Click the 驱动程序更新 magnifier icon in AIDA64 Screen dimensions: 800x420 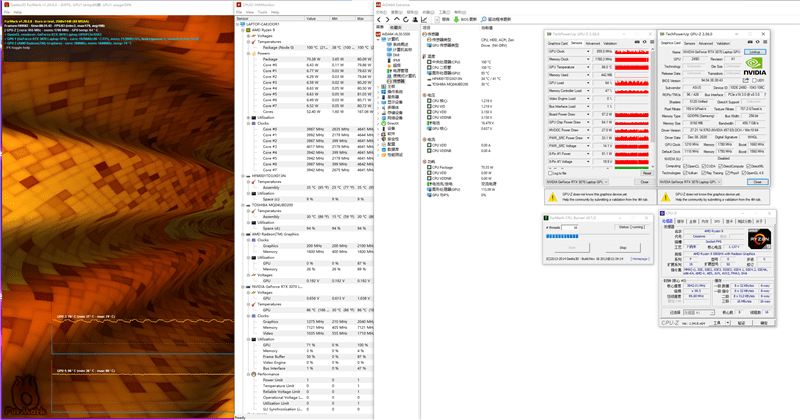pos(484,19)
